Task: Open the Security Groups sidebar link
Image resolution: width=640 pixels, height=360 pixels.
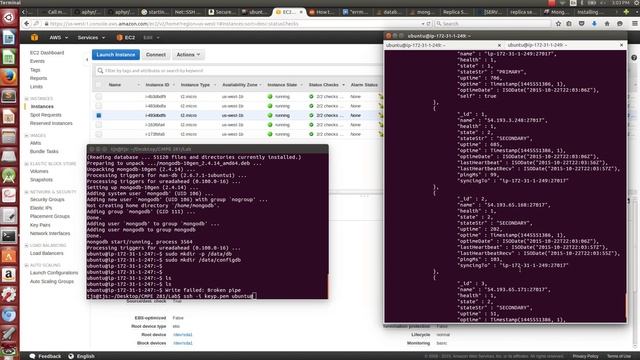Action: pos(47,200)
